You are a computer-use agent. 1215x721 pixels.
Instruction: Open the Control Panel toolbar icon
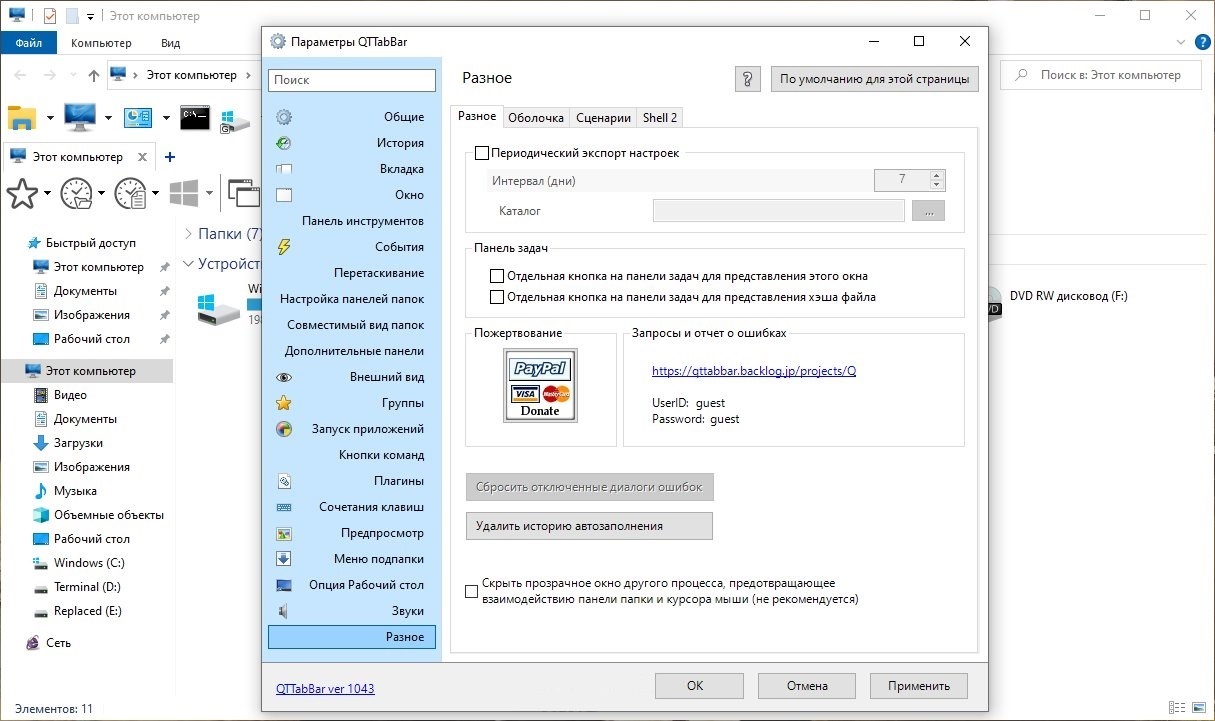click(x=137, y=117)
